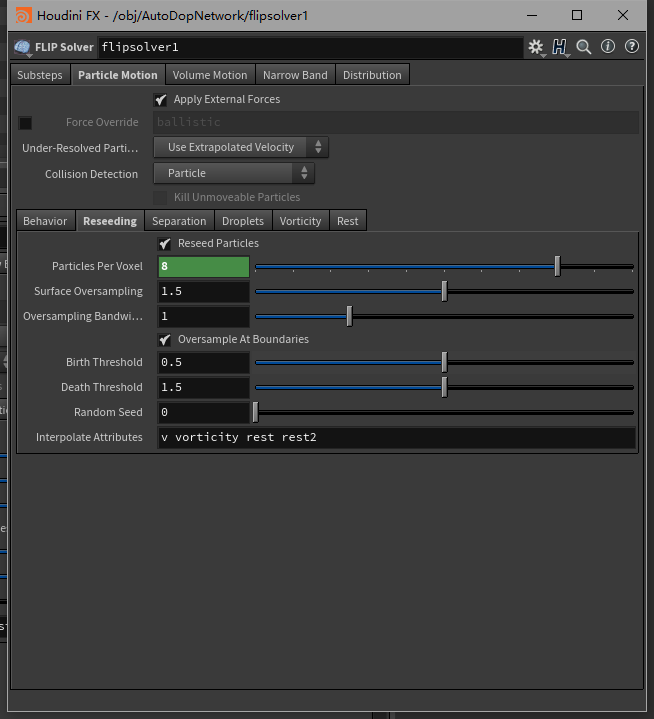This screenshot has width=654, height=719.
Task: Click the Interpolate Attributes label
Action: [89, 437]
